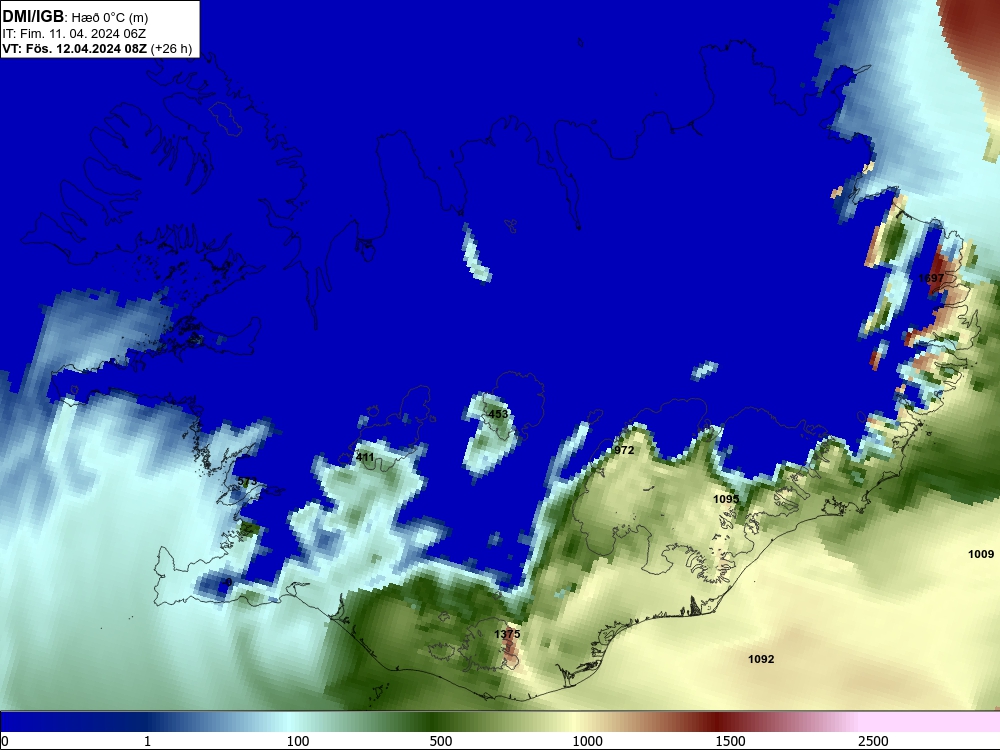Click the 411 height value on the map
The image size is (1000, 750).
point(365,457)
